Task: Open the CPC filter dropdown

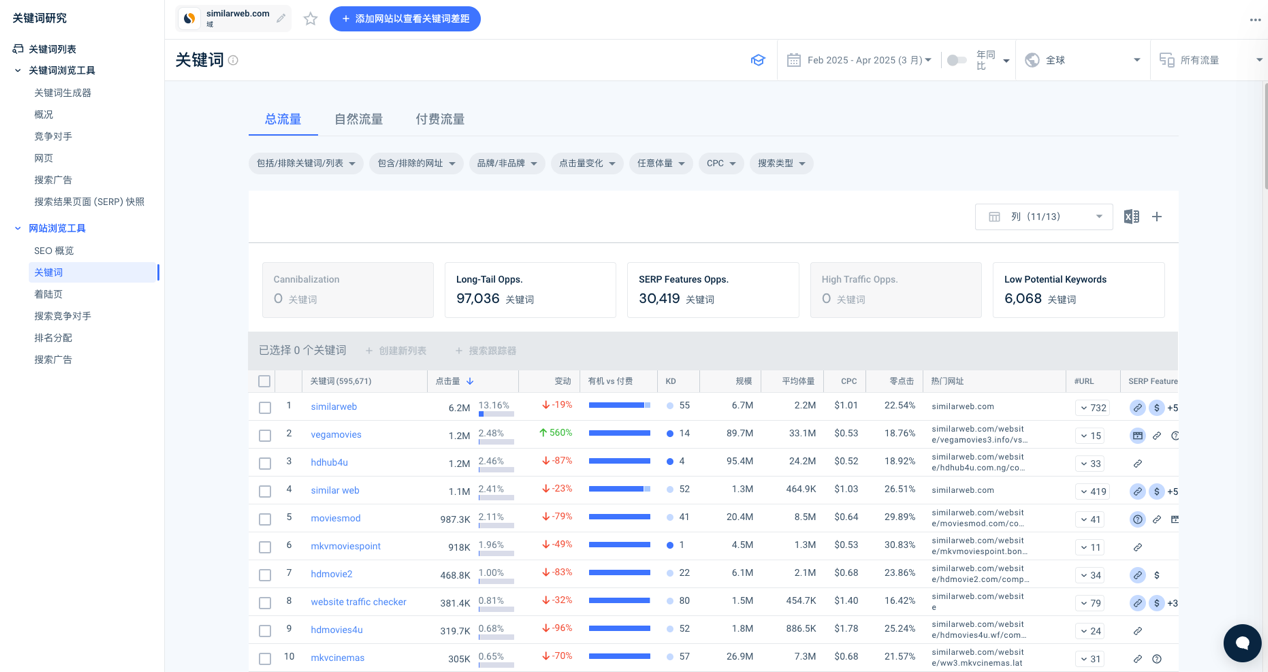Action: click(721, 163)
